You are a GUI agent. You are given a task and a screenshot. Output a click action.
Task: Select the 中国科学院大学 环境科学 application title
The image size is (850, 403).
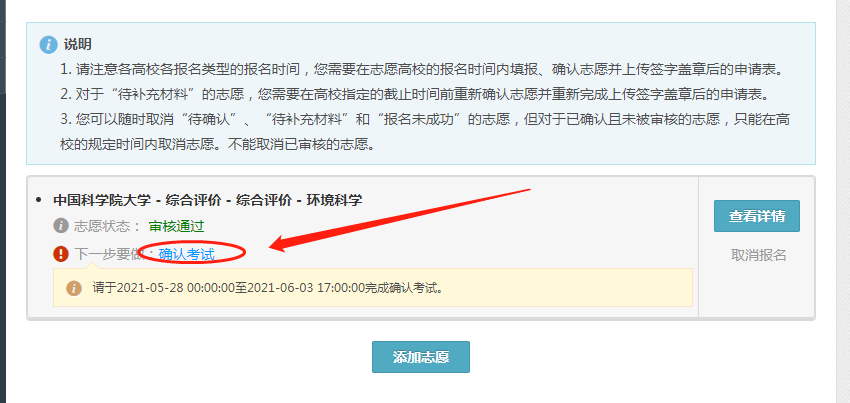point(208,200)
